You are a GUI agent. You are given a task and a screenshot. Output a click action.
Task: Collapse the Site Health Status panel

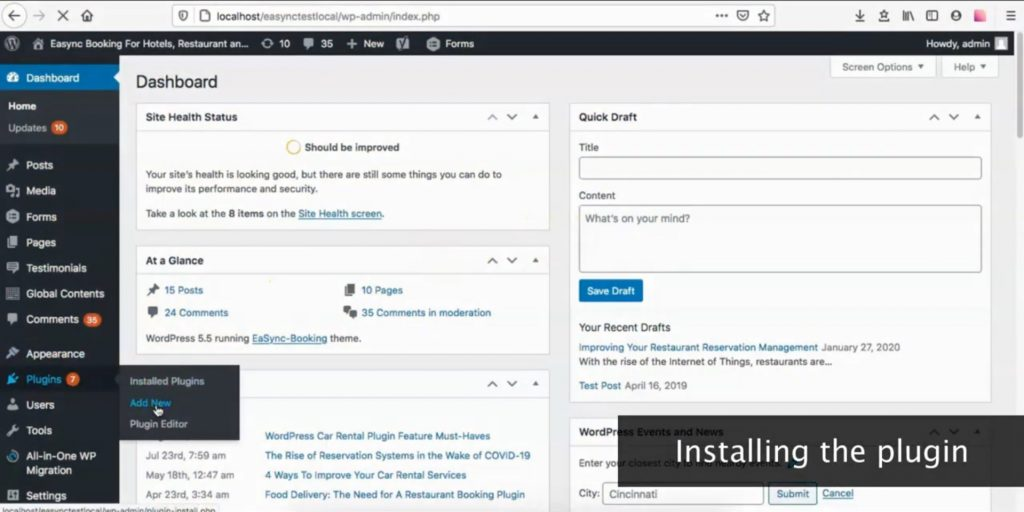point(536,117)
